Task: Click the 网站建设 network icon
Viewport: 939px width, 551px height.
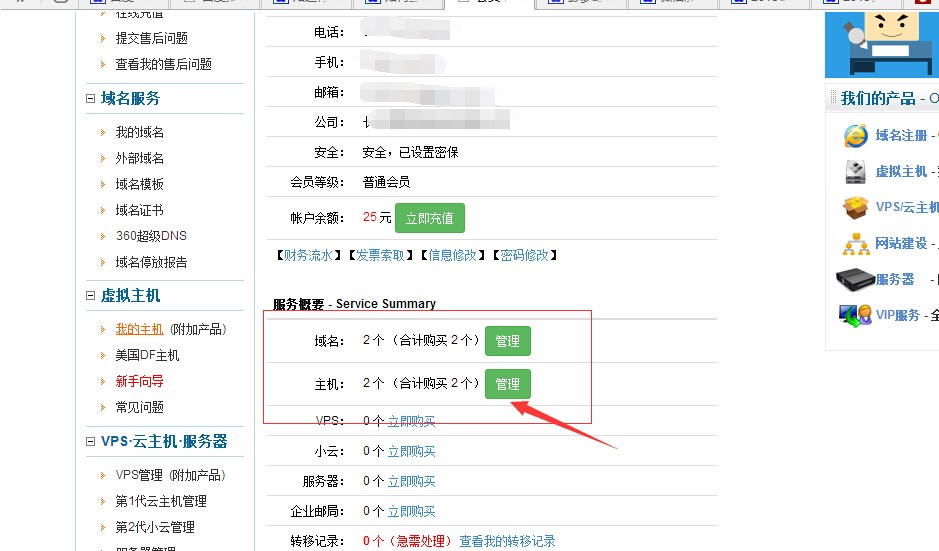Action: [856, 244]
